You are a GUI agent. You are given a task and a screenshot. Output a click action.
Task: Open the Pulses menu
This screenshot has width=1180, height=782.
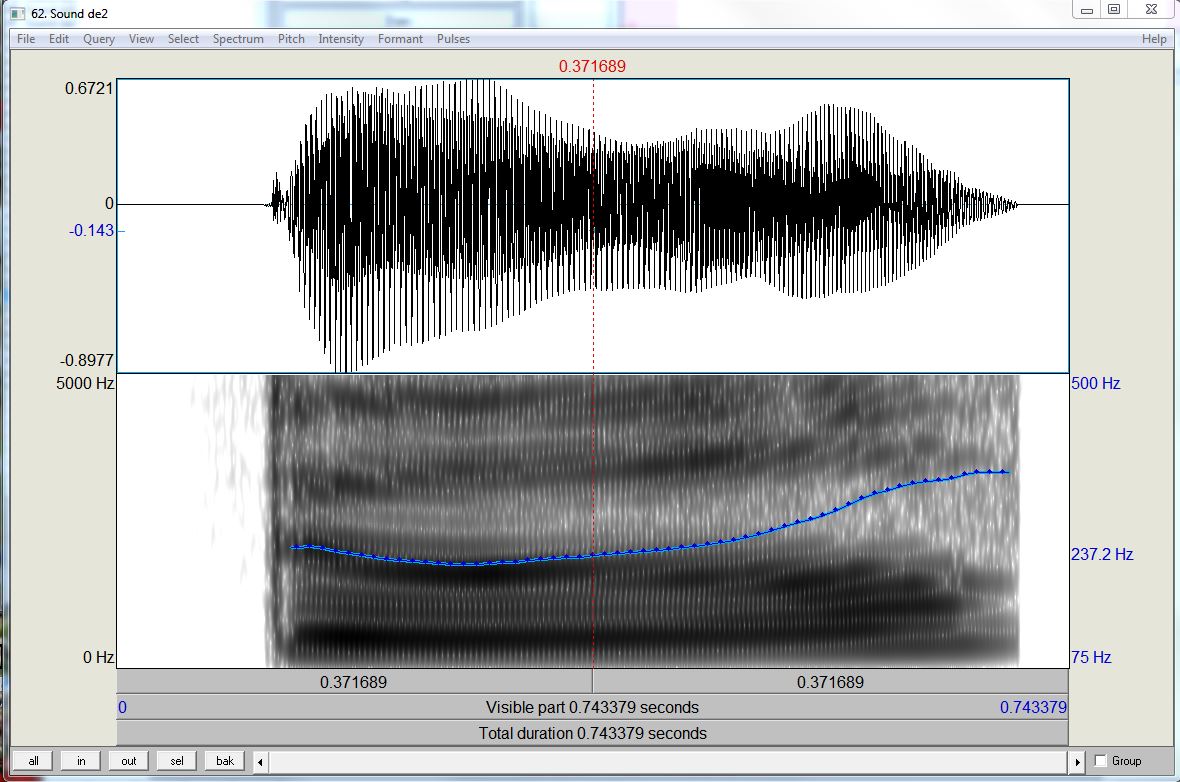point(453,39)
